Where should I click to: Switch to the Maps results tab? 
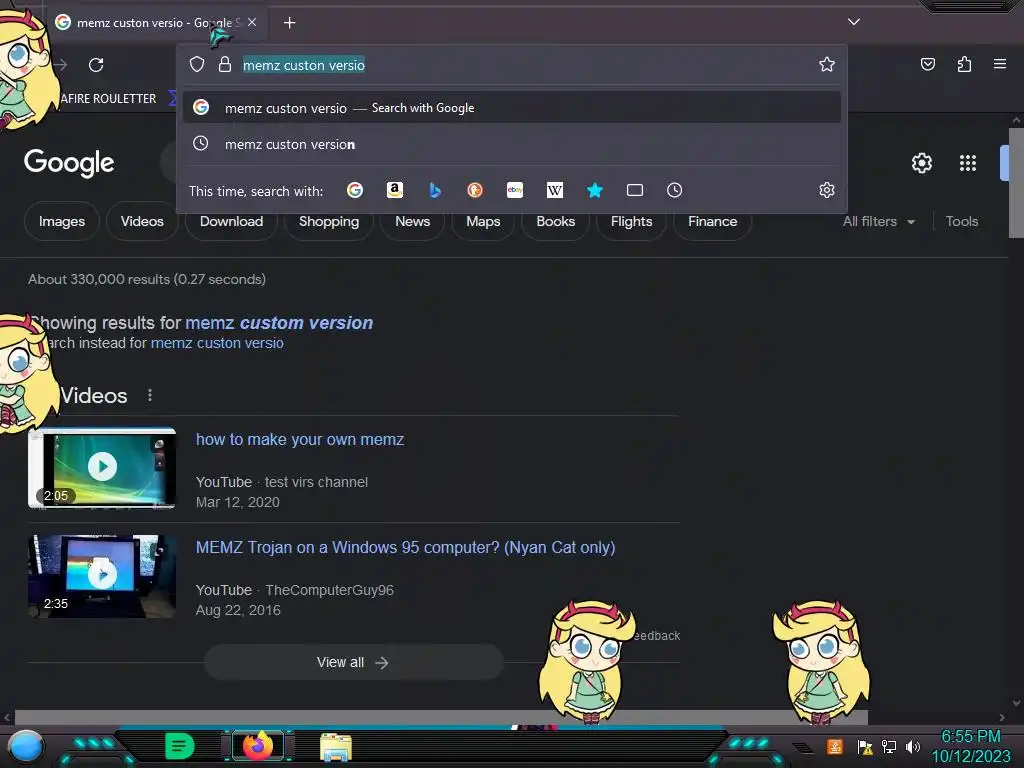pos(483,221)
